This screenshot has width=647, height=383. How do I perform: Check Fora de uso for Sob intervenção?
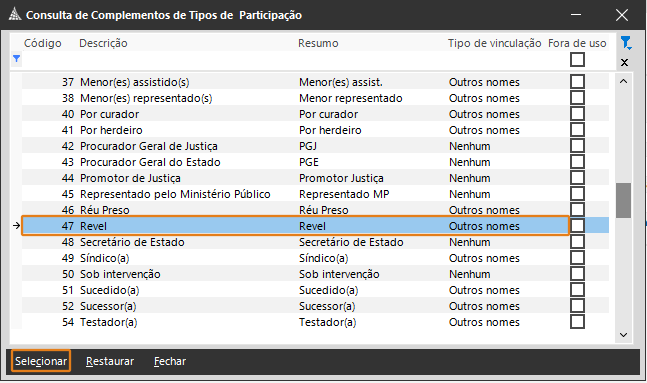tap(577, 273)
